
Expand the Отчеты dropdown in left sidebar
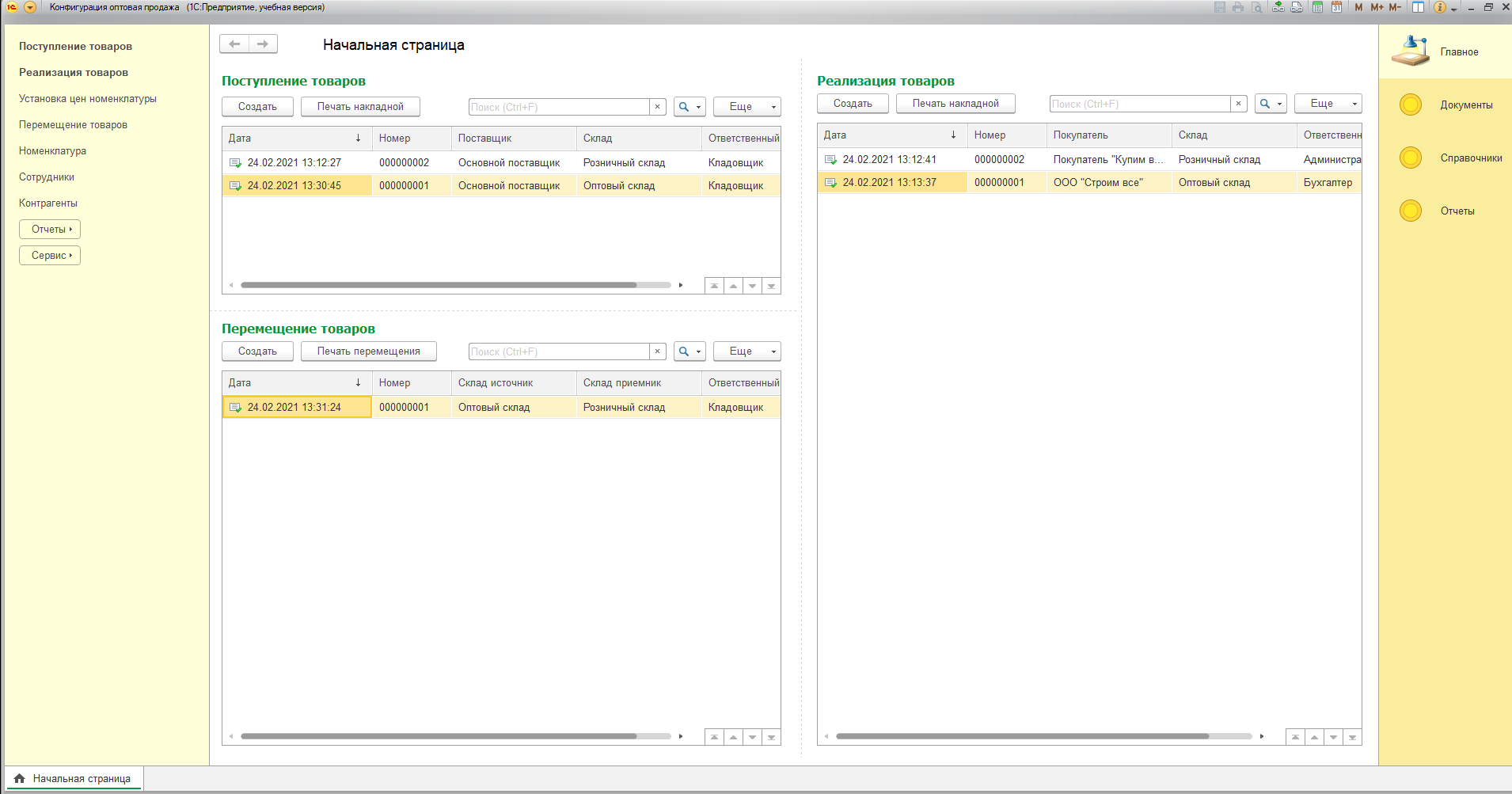[50, 230]
